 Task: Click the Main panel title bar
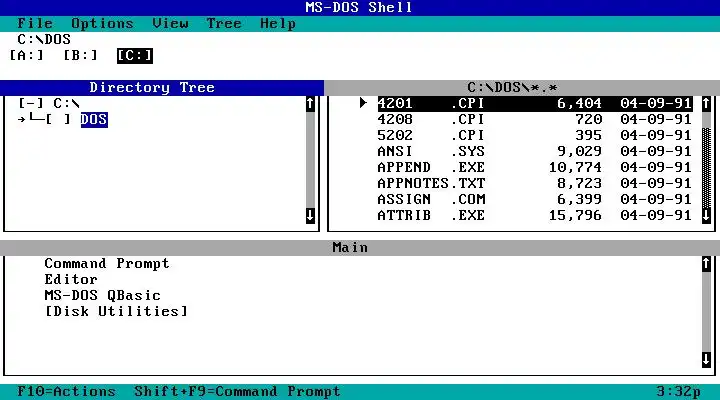click(360, 248)
